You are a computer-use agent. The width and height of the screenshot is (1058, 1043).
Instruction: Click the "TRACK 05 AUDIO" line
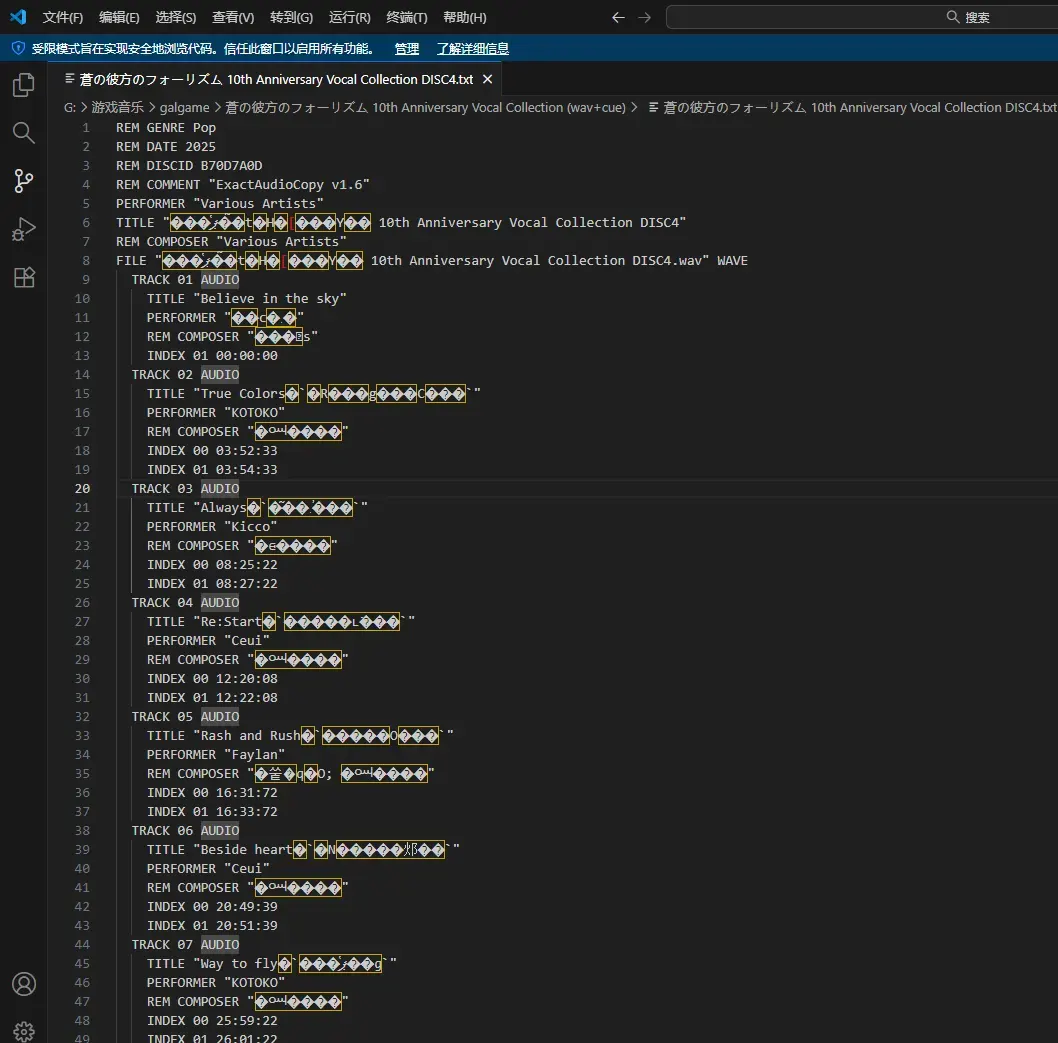(185, 716)
